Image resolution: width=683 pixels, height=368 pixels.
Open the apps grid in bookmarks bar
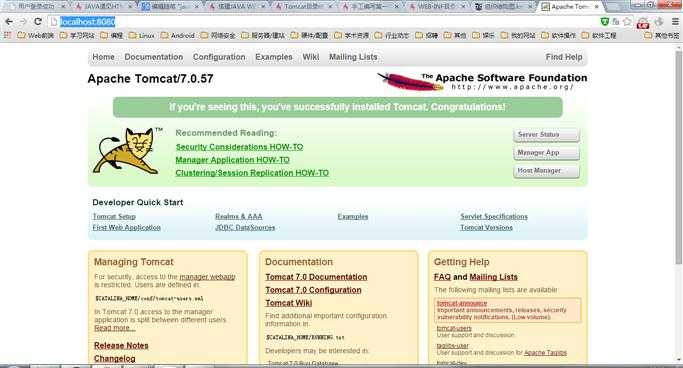click(x=7, y=35)
